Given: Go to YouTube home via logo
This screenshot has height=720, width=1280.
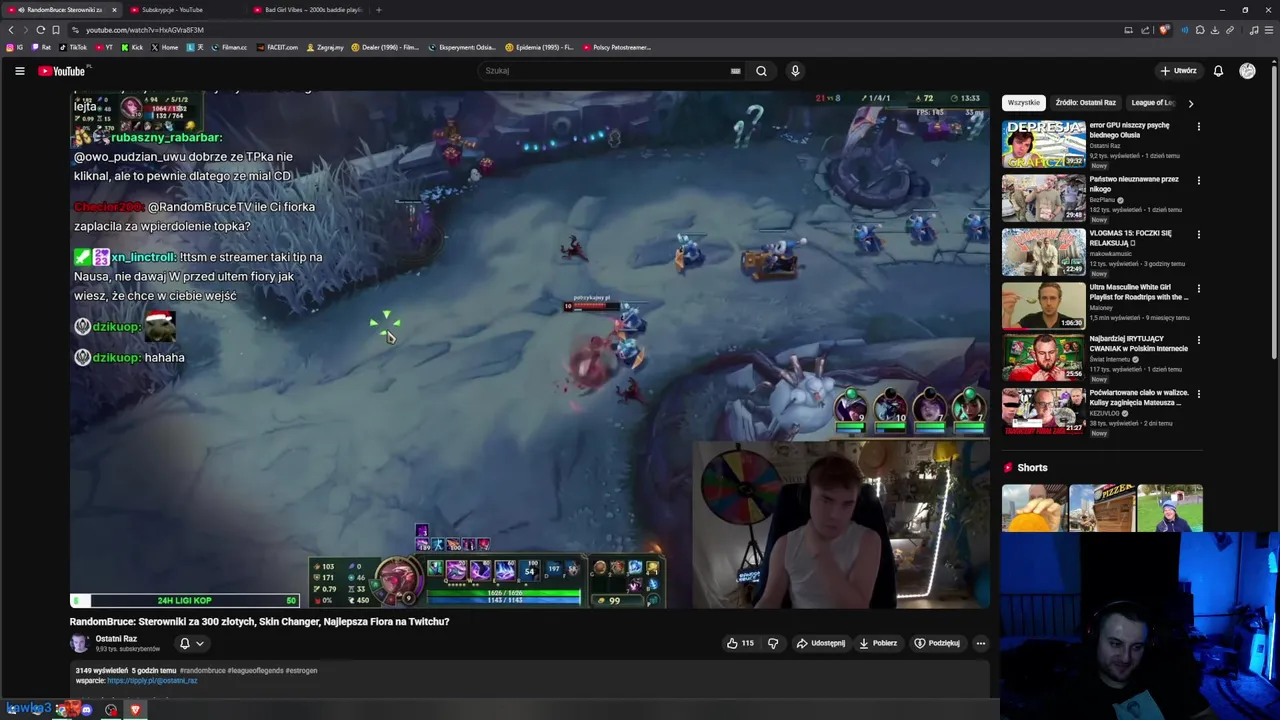Looking at the screenshot, I should tap(62, 71).
